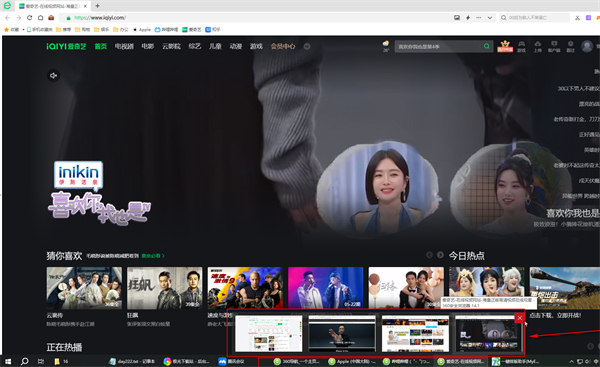Click the weather icon in header
The image size is (600, 367).
point(386,46)
